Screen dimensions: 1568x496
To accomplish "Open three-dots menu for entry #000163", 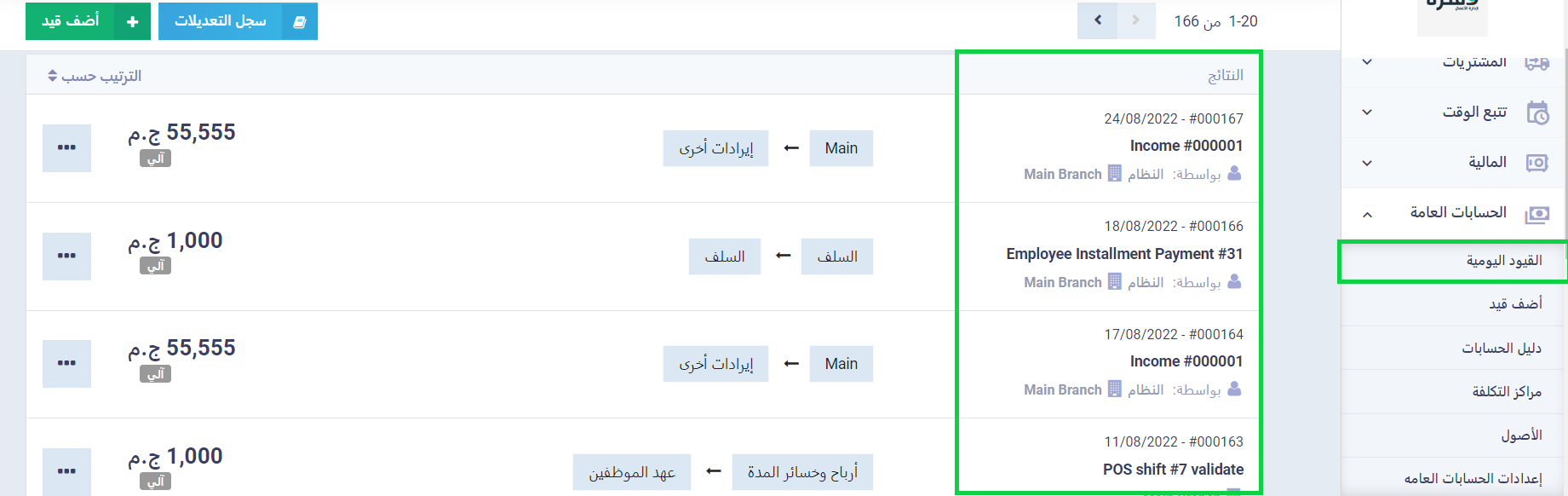I will (x=66, y=471).
